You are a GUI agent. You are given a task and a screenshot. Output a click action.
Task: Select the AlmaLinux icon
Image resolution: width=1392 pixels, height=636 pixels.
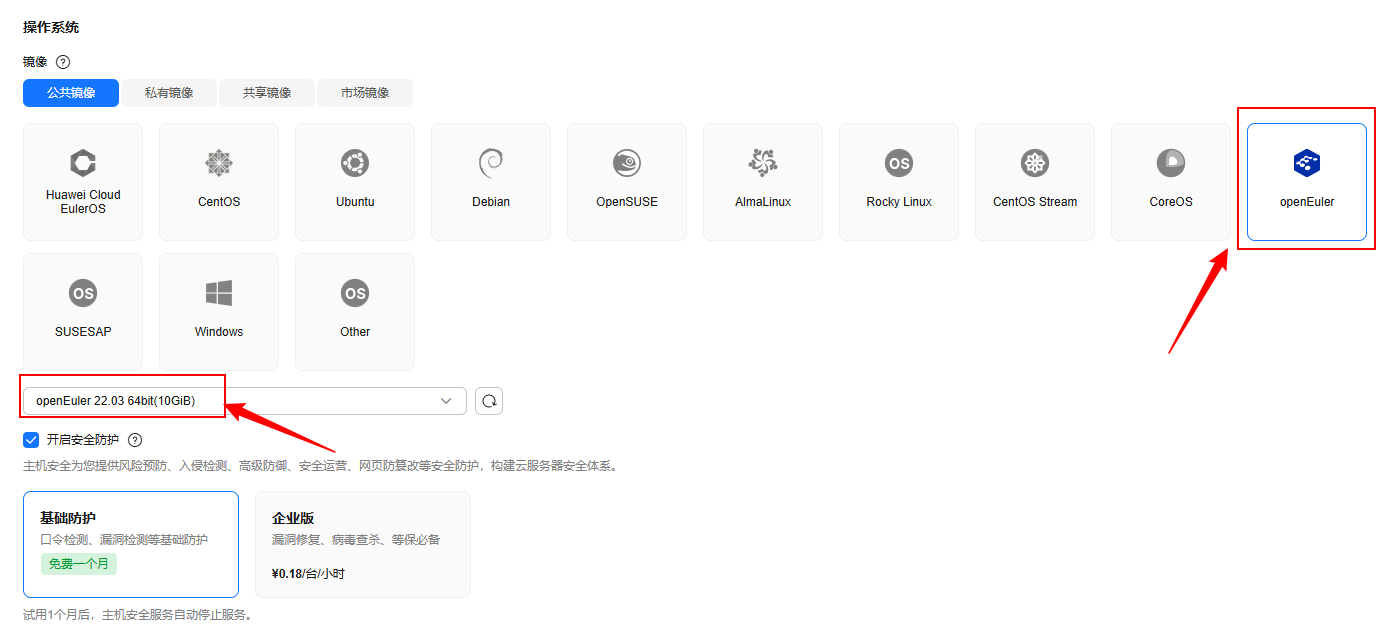[x=763, y=163]
